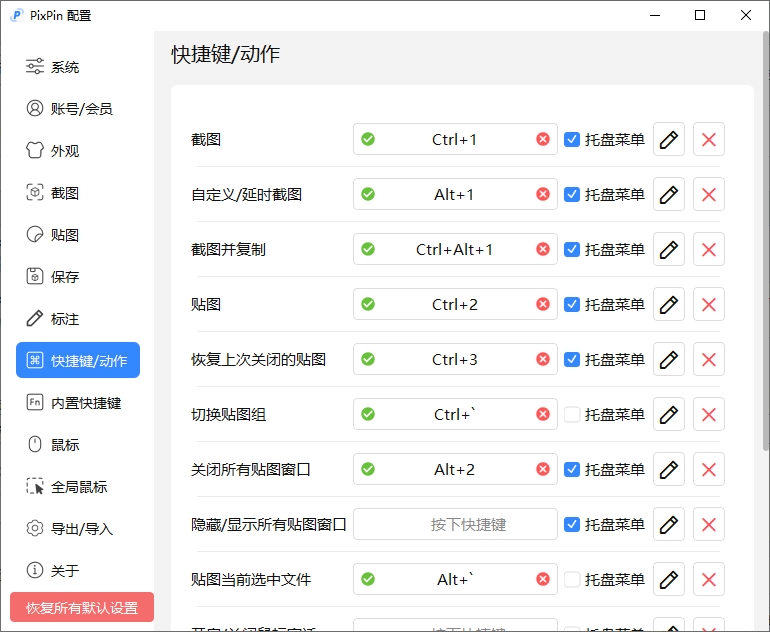Click the Ctrl+Alt+1 shortcut field
Viewport: 770px width, 632px height.
coord(455,249)
